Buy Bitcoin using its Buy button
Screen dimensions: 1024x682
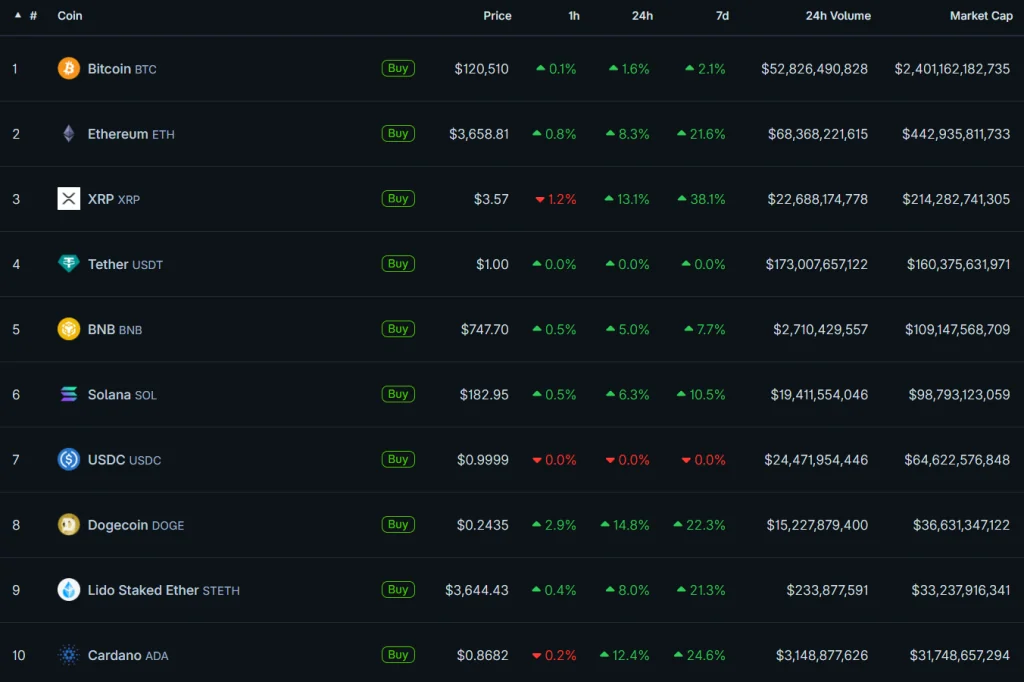tap(398, 68)
